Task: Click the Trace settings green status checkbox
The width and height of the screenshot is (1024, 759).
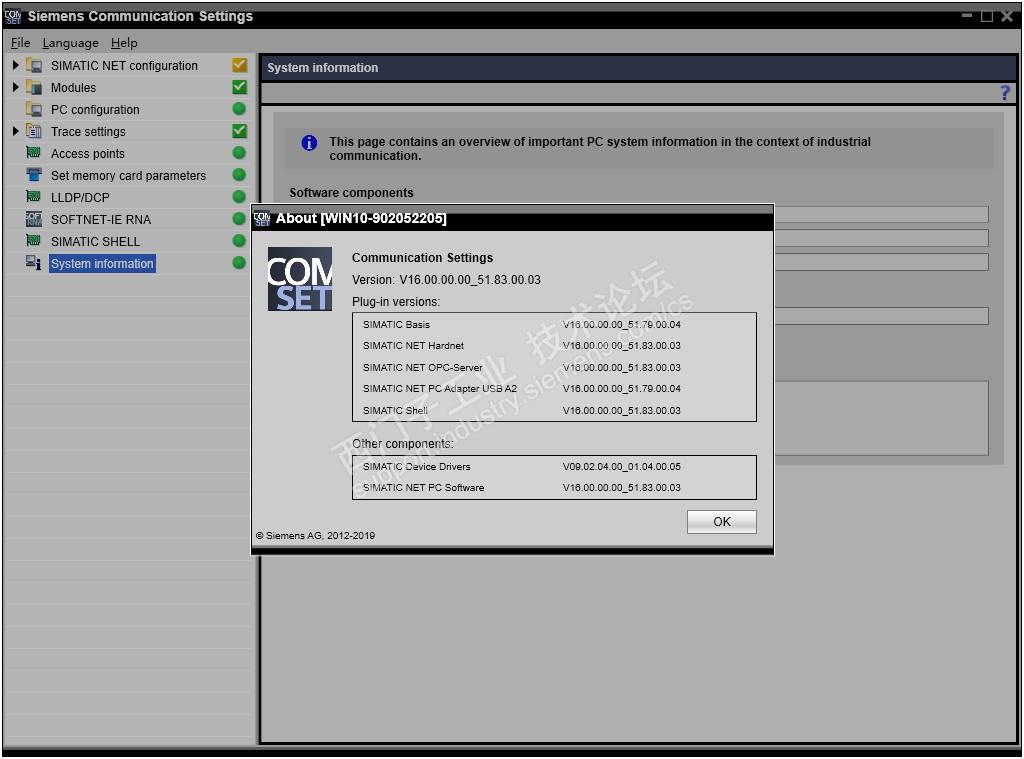Action: coord(240,131)
